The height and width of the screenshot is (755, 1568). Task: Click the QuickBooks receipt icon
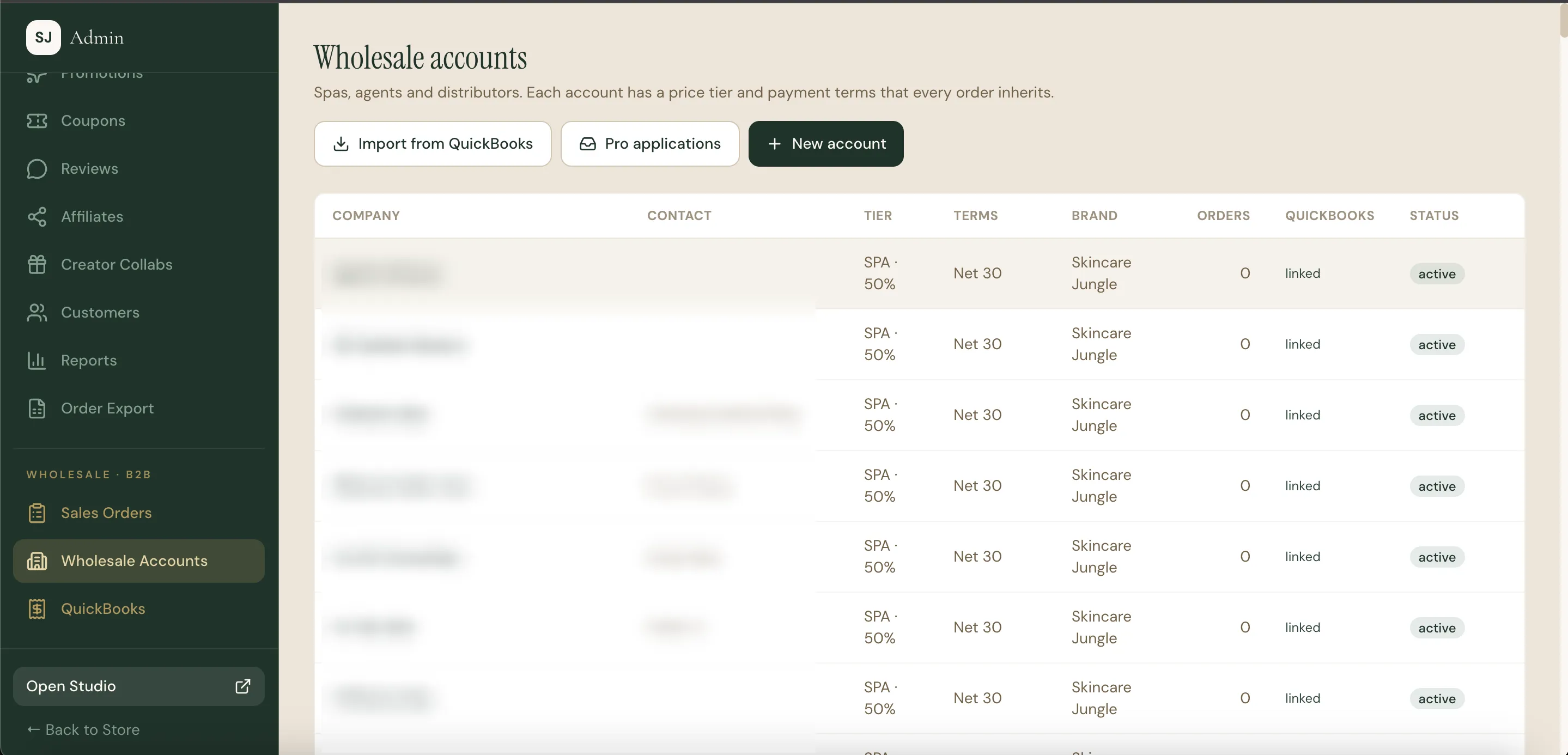coord(37,609)
